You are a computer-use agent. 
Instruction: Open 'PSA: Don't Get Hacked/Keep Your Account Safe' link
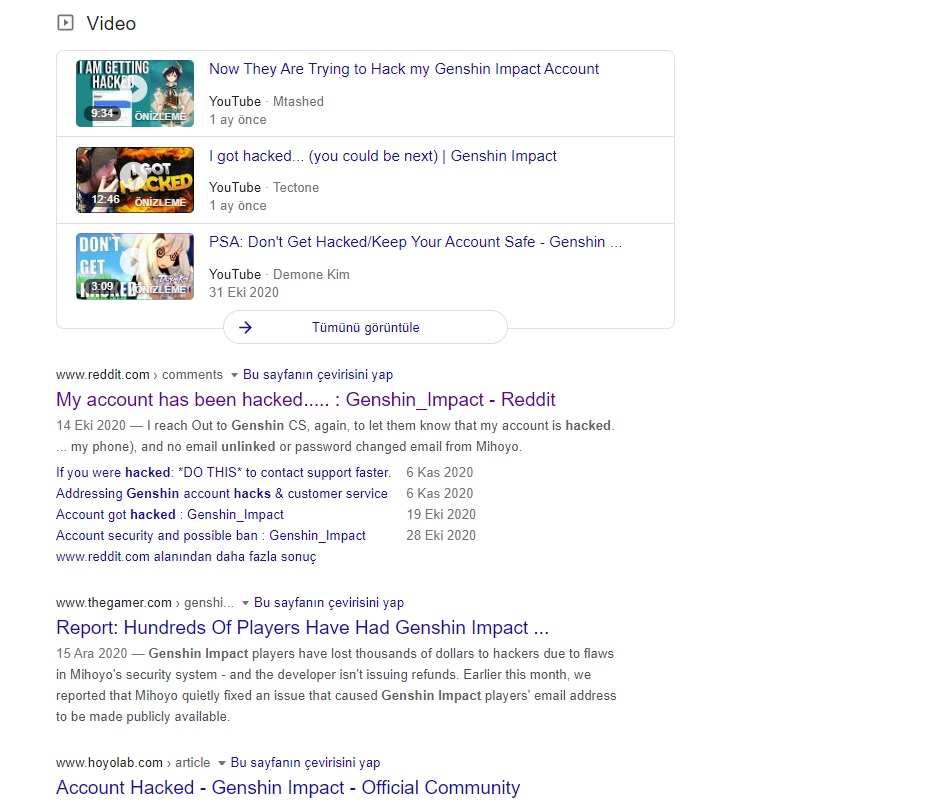[x=415, y=242]
